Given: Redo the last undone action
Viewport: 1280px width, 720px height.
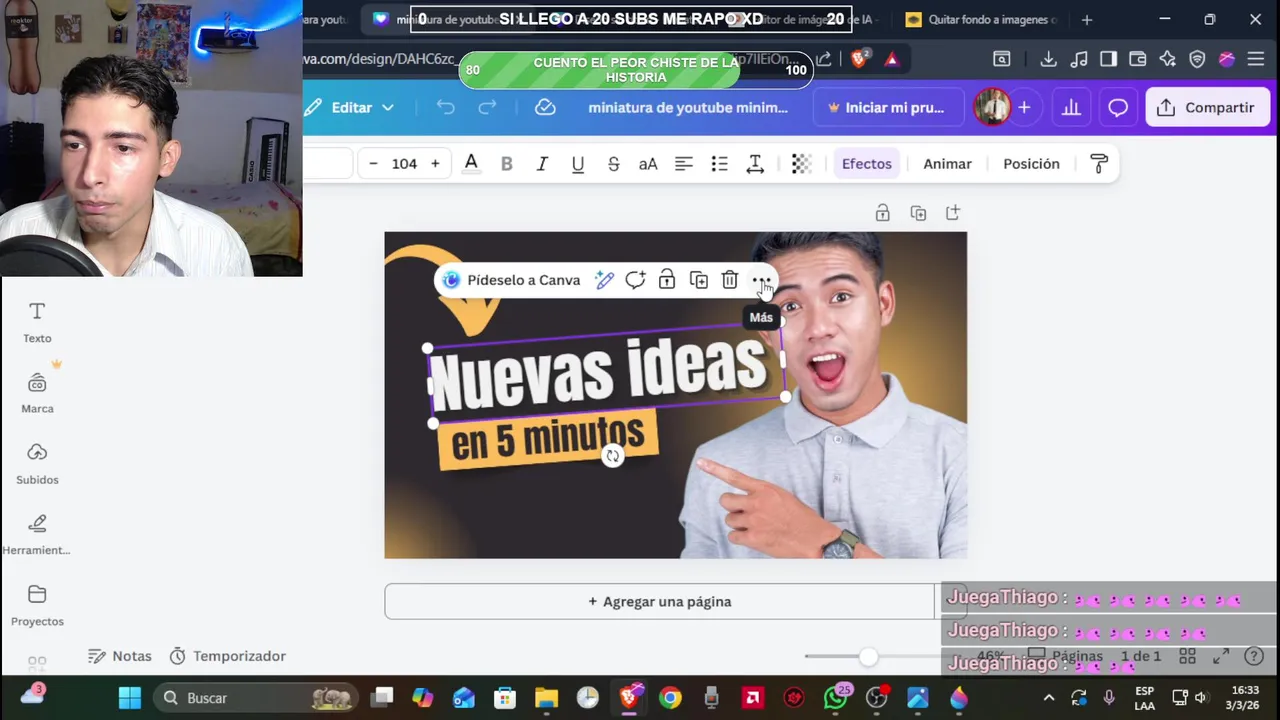Looking at the screenshot, I should pyautogui.click(x=487, y=107).
